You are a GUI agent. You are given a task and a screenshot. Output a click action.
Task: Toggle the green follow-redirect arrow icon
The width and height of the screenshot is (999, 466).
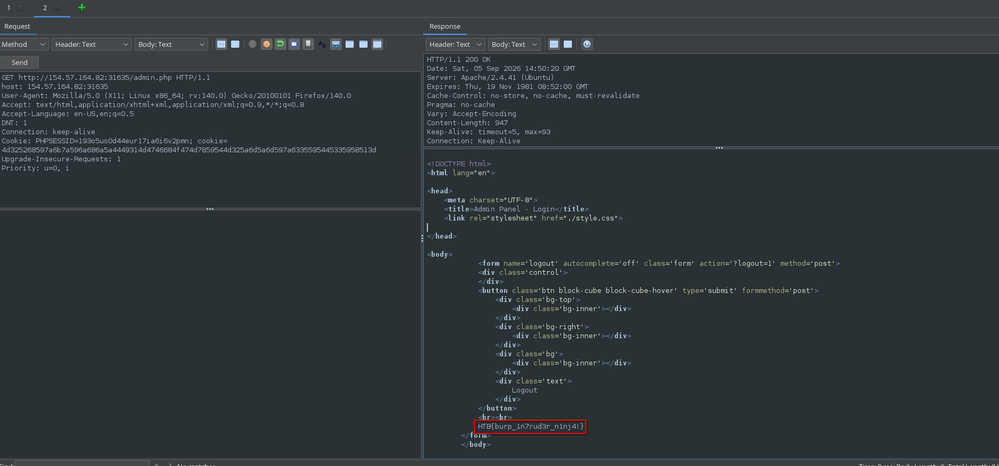[x=280, y=45]
